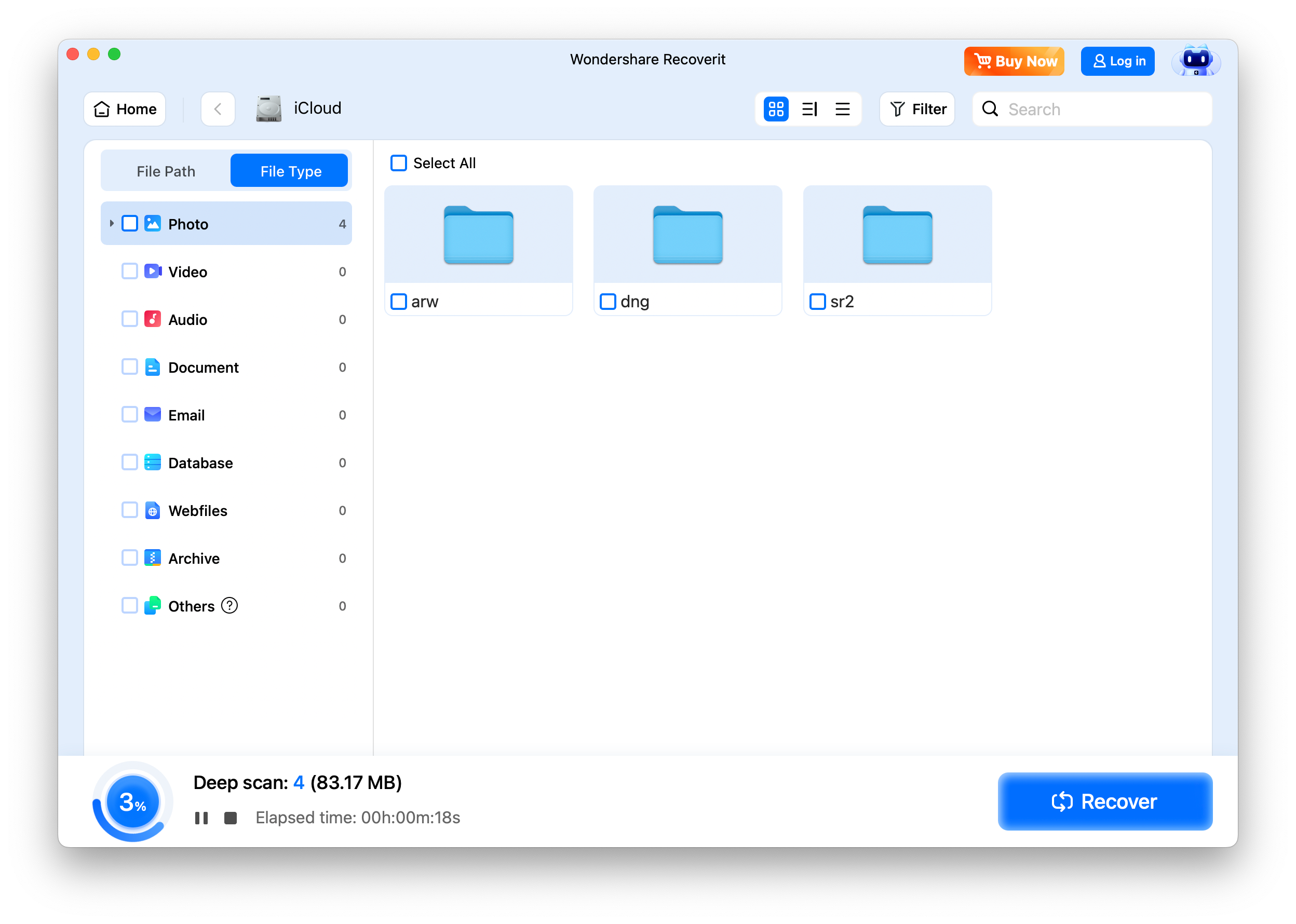Click the Recover button

pyautogui.click(x=1106, y=802)
